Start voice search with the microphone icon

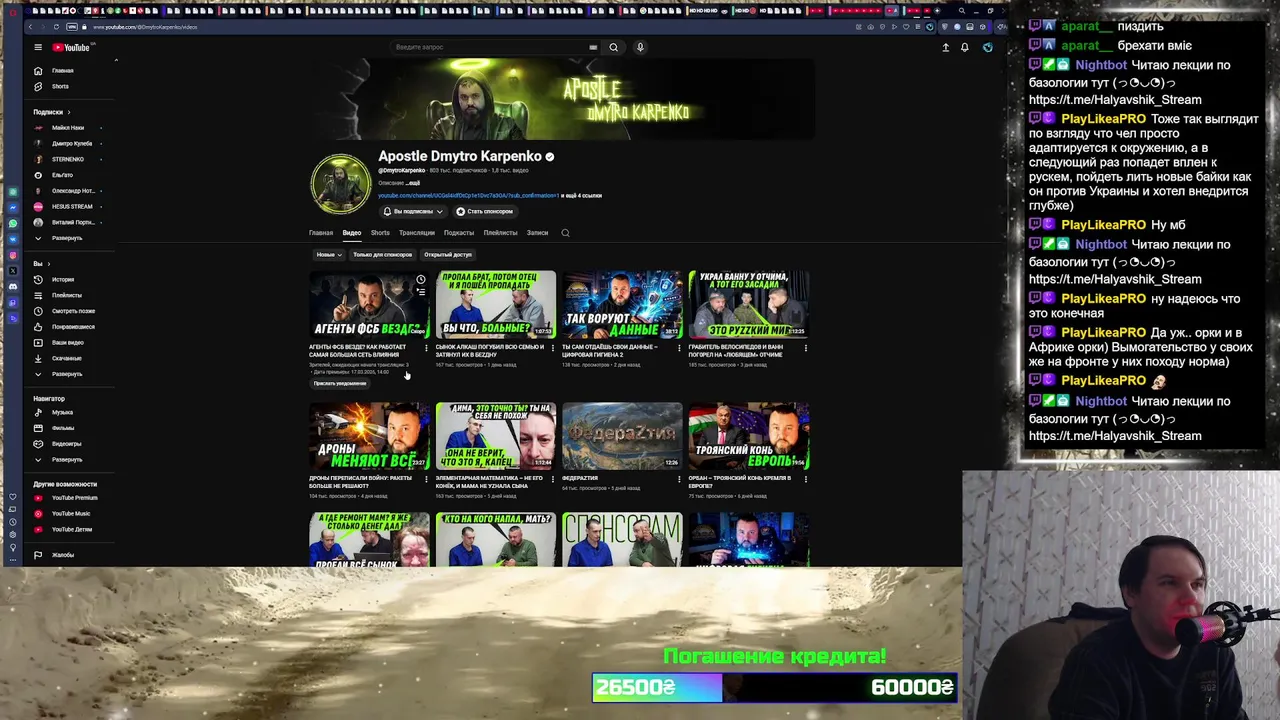click(640, 47)
